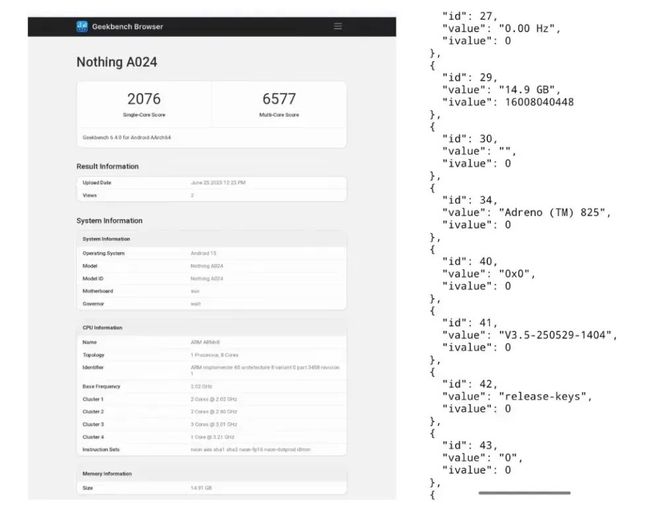This screenshot has width=660, height=511.
Task: Click the Geekbench Browser title link
Action: (128, 27)
